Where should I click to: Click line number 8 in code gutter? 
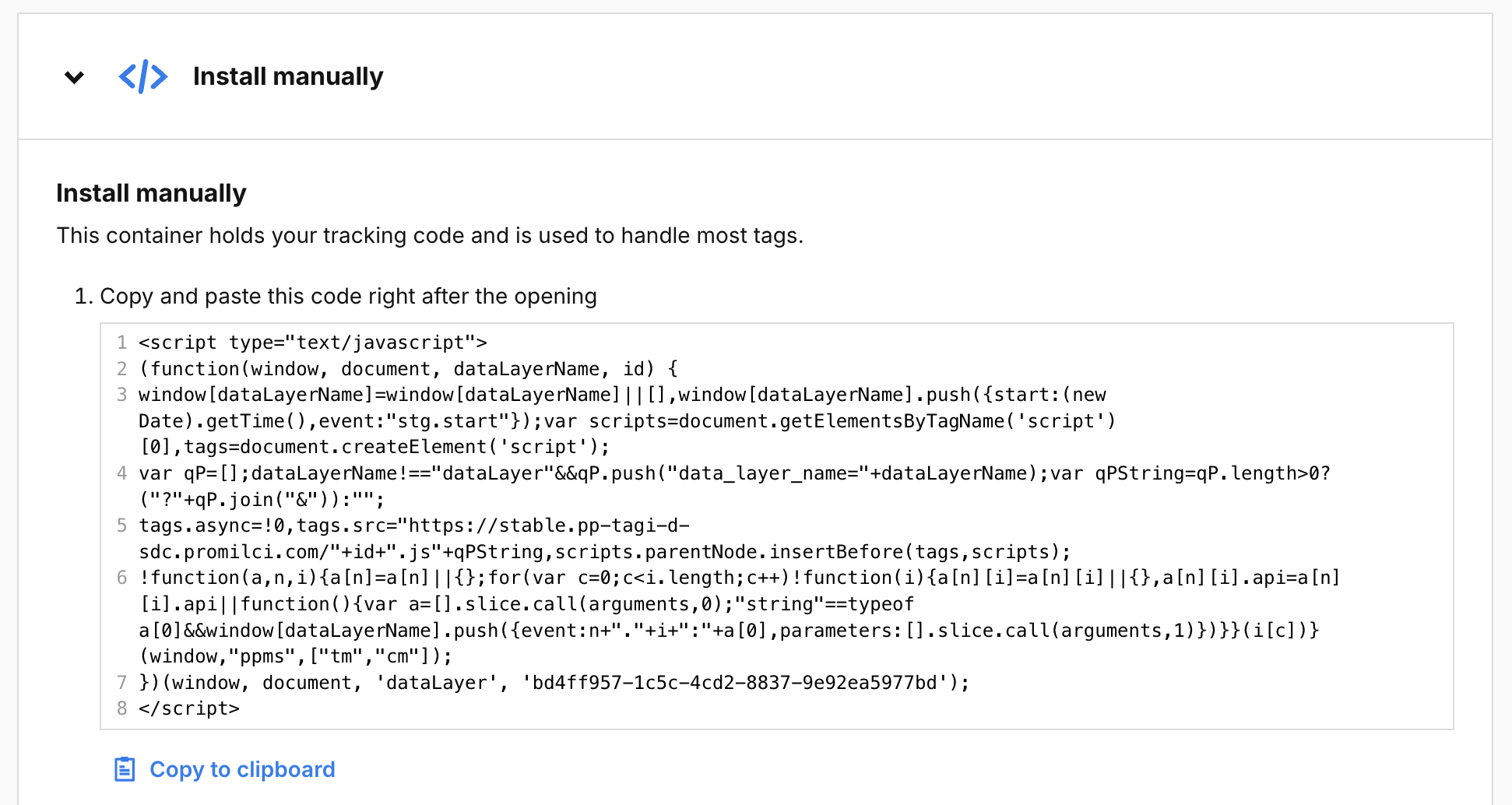(122, 708)
